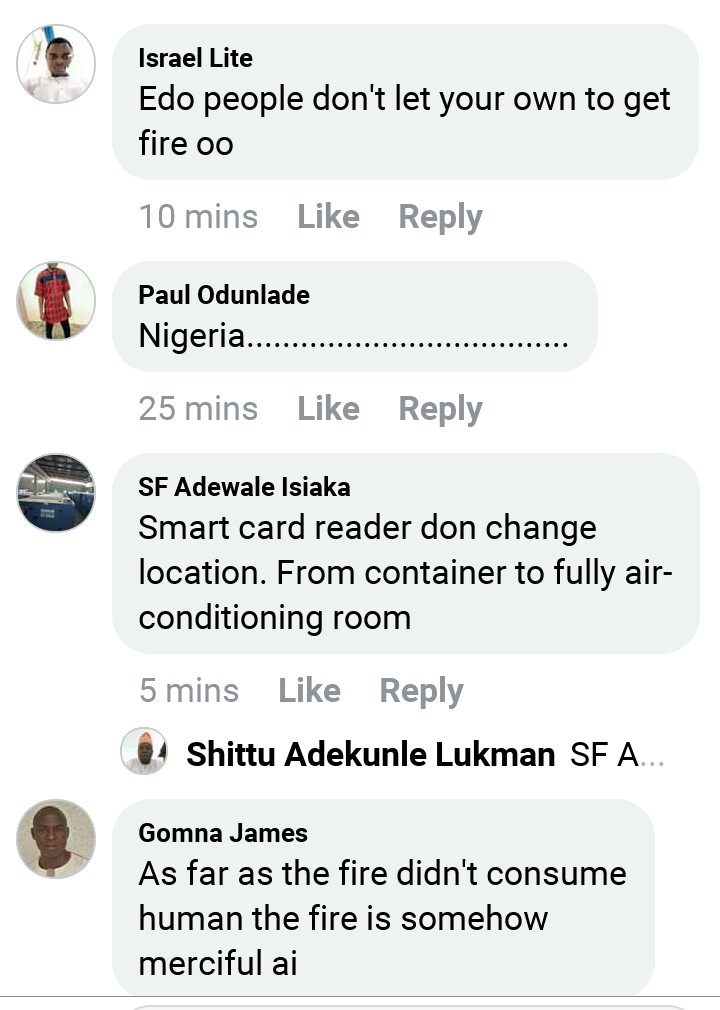Like Israel Lite's comment
Image resolution: width=720 pixels, height=1010 pixels.
tap(328, 217)
